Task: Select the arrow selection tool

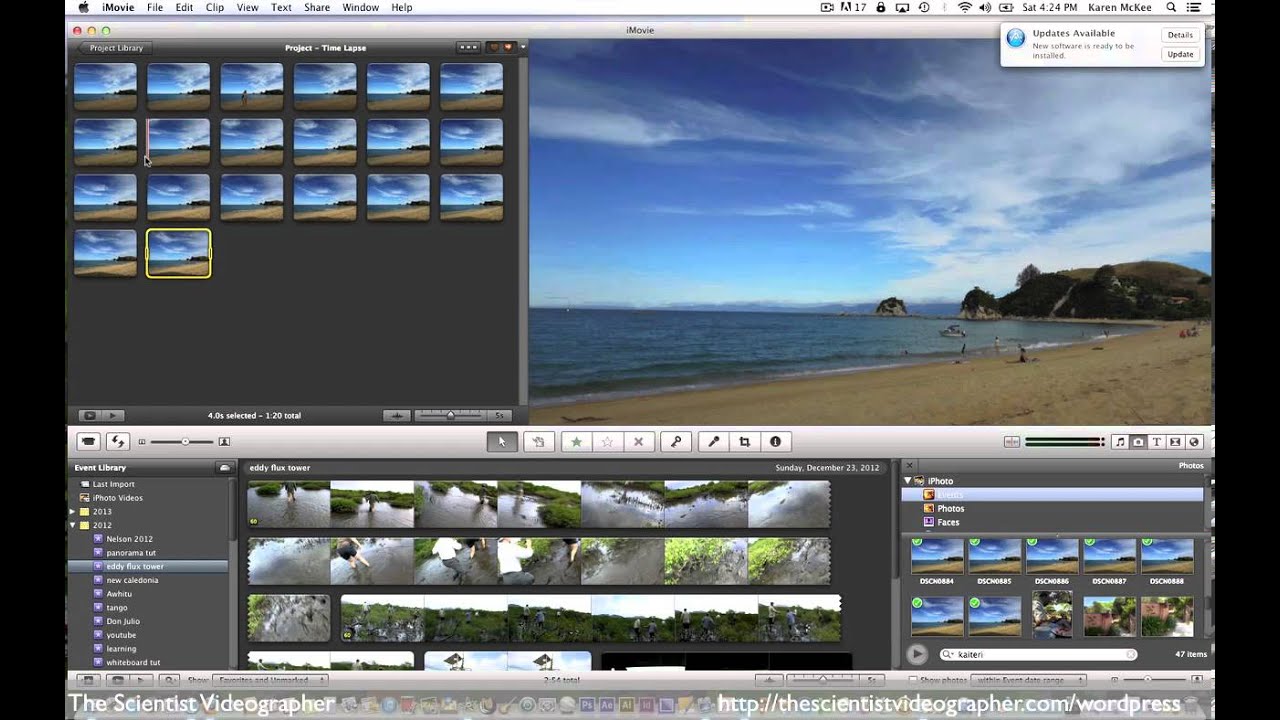Action: [x=502, y=441]
